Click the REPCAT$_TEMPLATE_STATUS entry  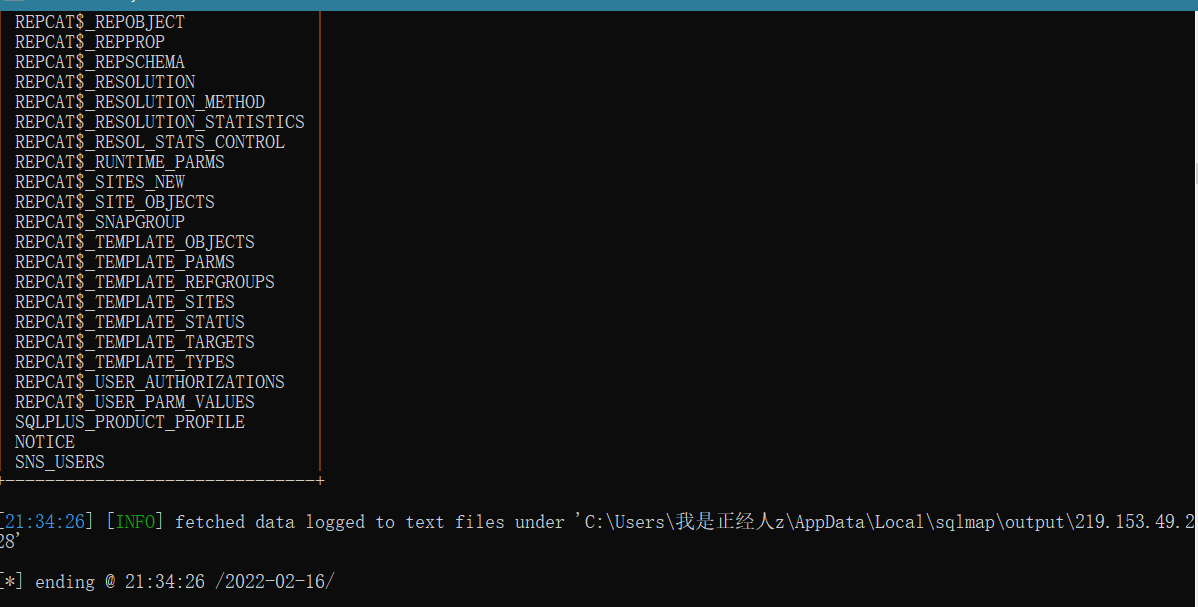[x=130, y=322]
